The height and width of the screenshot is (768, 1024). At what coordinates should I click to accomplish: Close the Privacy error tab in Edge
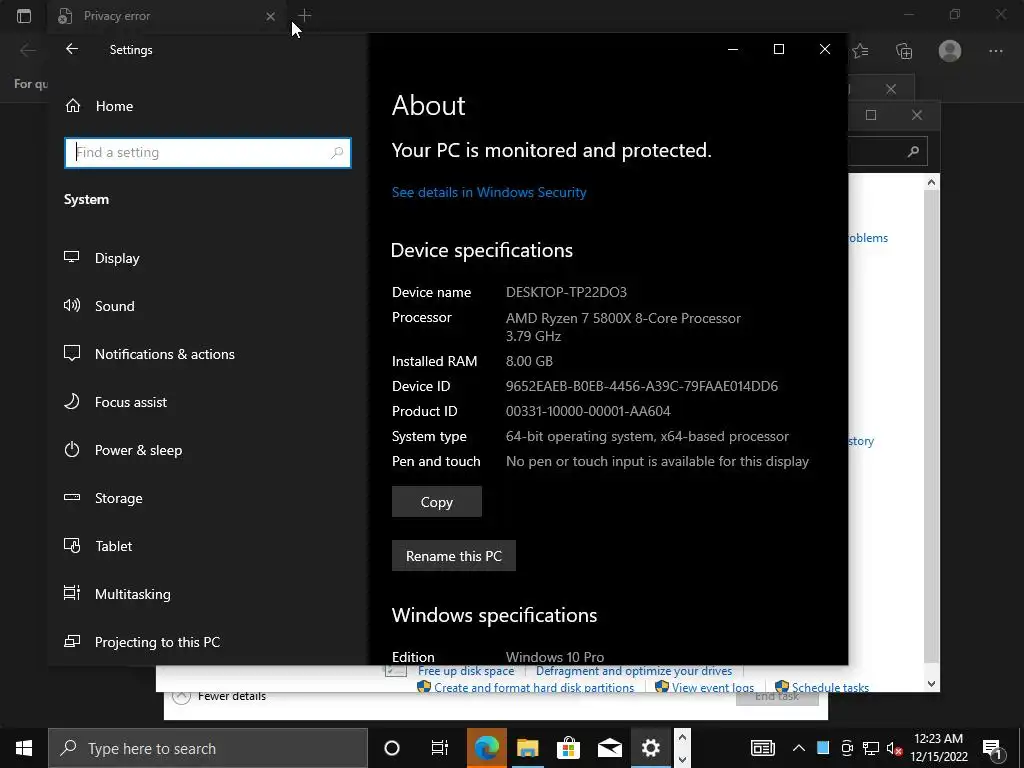point(270,16)
